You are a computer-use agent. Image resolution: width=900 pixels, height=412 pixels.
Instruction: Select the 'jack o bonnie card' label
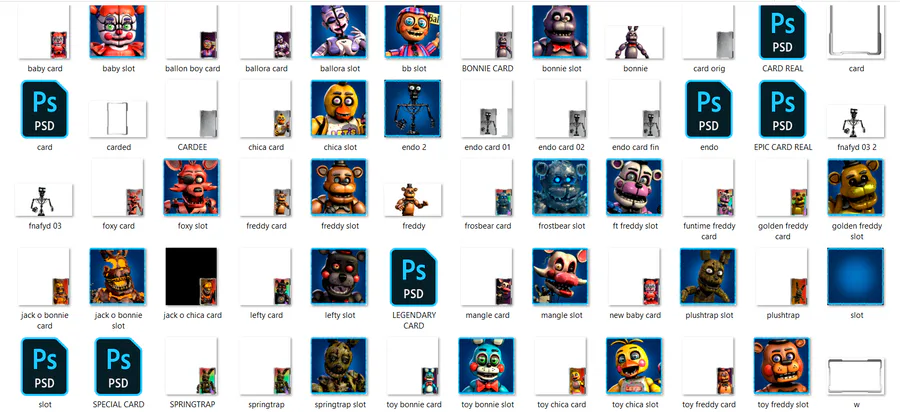45,321
